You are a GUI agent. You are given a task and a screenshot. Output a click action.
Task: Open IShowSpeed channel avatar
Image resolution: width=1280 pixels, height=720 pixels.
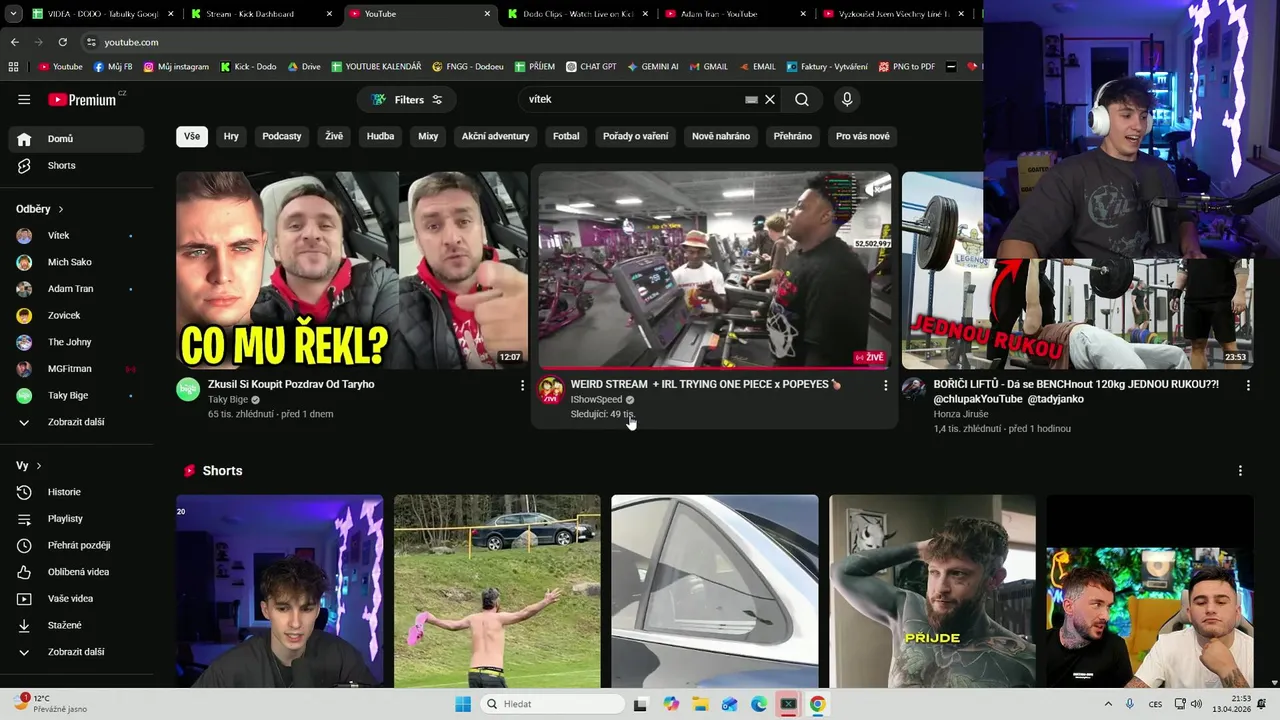coord(551,390)
